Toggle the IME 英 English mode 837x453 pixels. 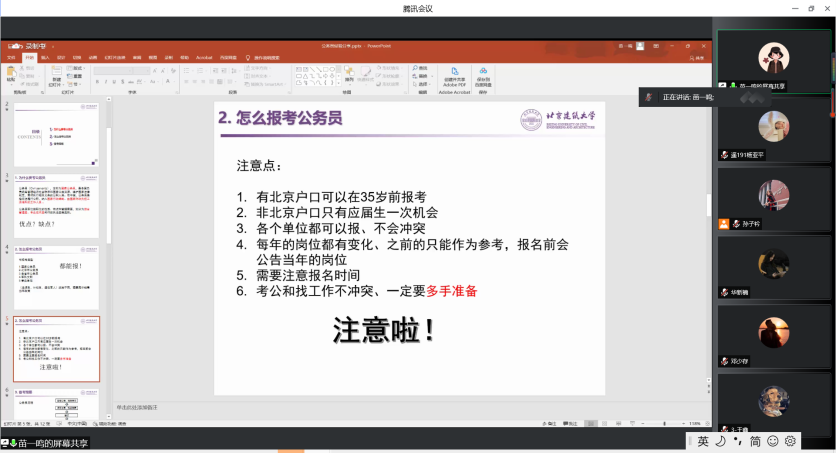(x=703, y=441)
